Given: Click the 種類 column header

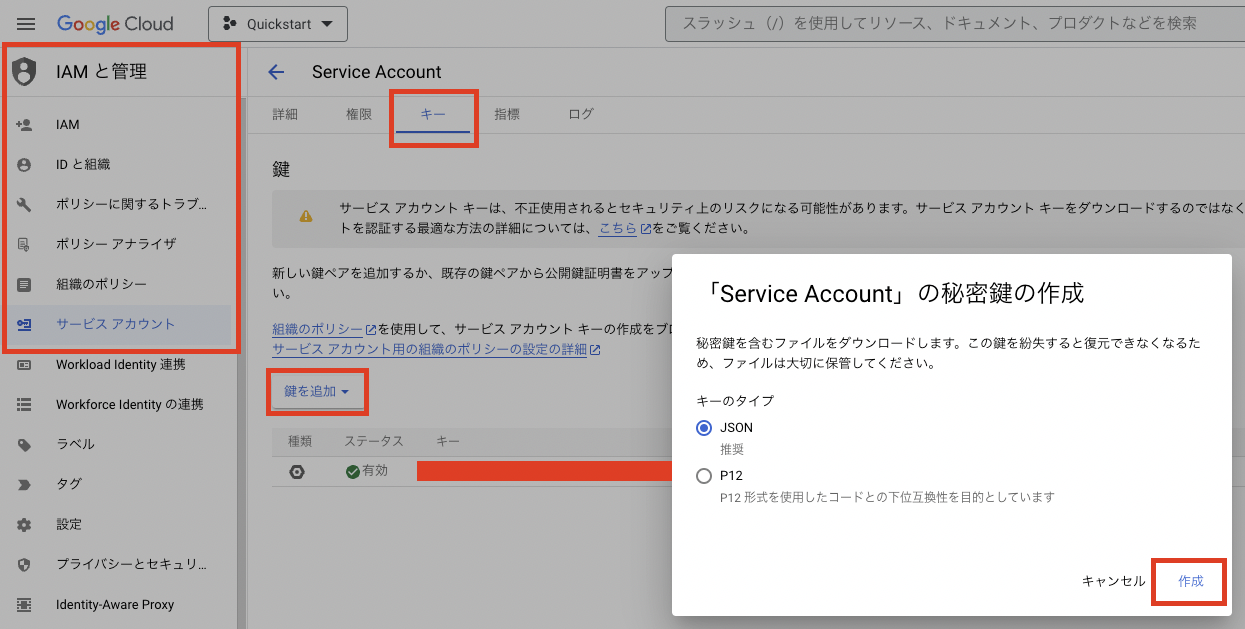Looking at the screenshot, I should (x=300, y=441).
